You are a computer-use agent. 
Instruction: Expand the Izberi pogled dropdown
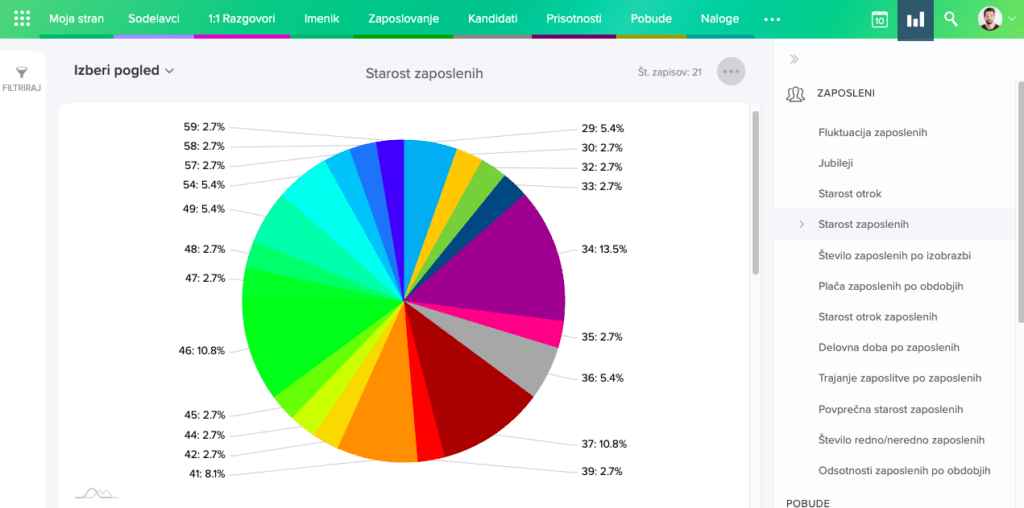coord(124,71)
